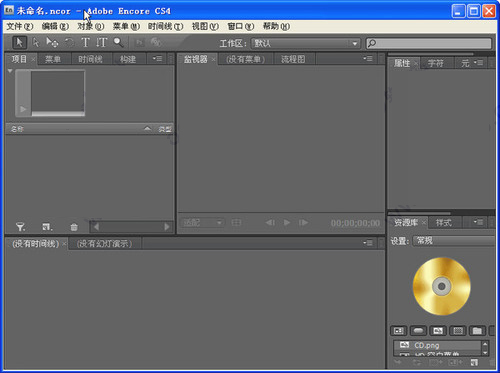The width and height of the screenshot is (500, 373).
Task: Open the 对象(O) menu
Action: pyautogui.click(x=91, y=26)
